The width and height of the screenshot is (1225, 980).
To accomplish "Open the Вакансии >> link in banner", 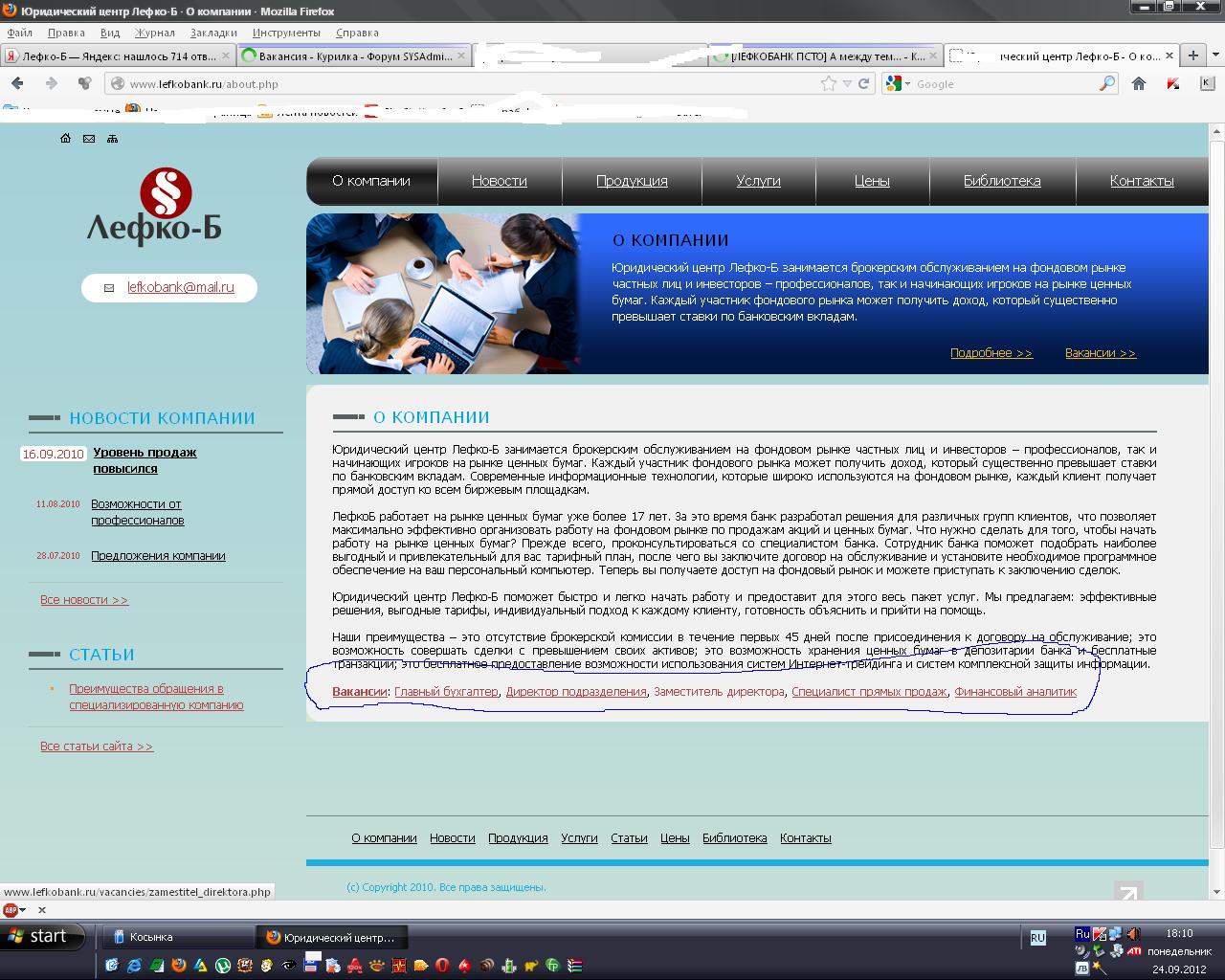I will 1101,353.
